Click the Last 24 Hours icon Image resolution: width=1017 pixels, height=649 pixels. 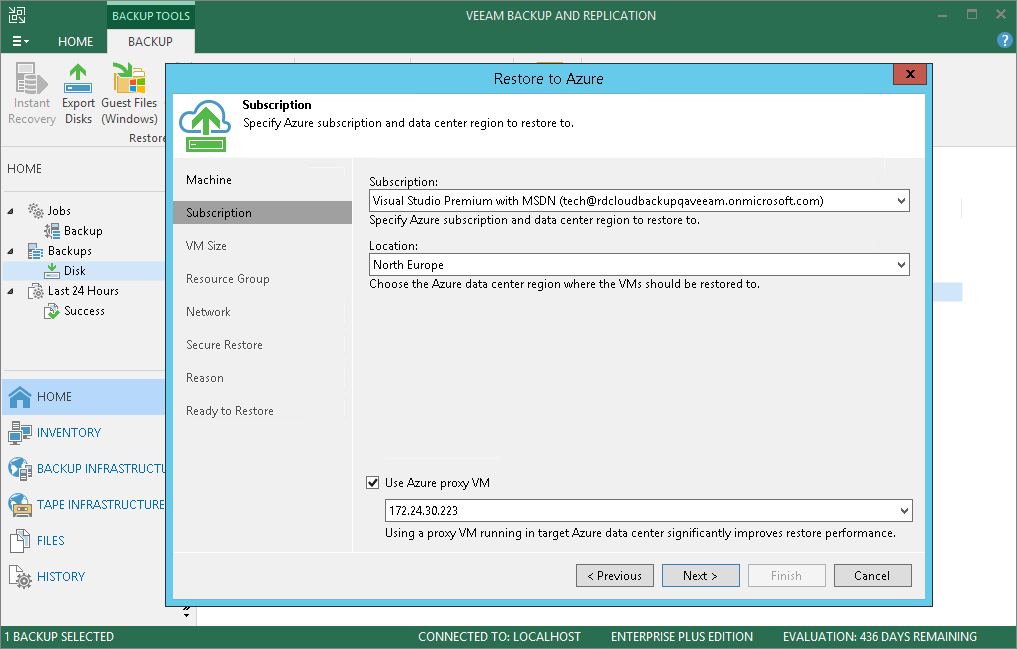(36, 291)
